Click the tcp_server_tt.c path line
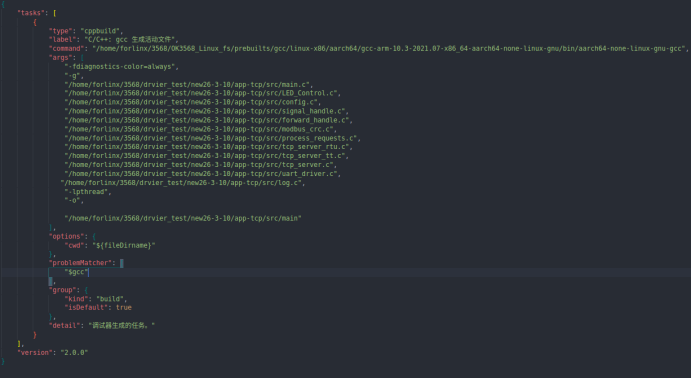This screenshot has height=378, width=692. [205, 156]
